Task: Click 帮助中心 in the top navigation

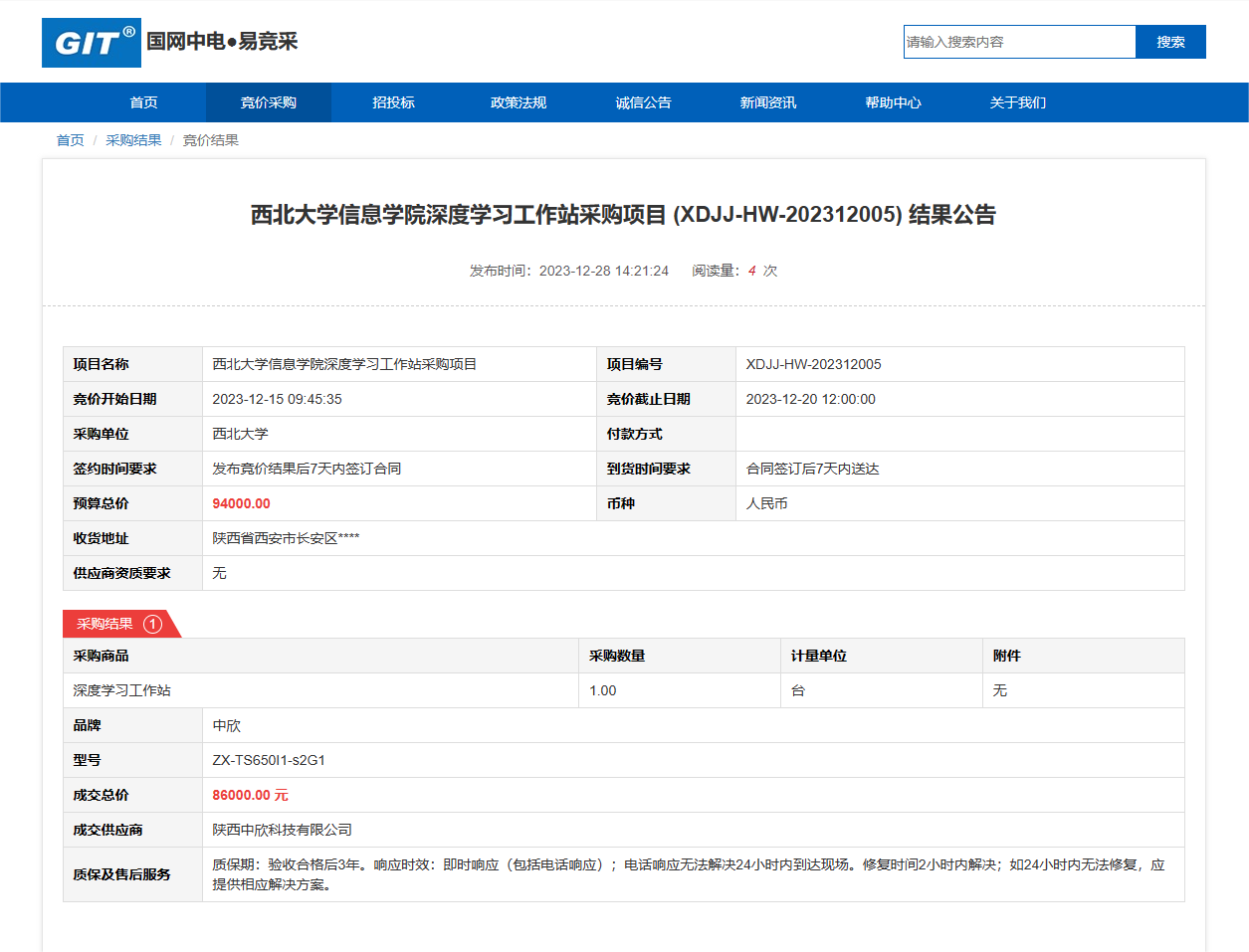Action: point(893,102)
